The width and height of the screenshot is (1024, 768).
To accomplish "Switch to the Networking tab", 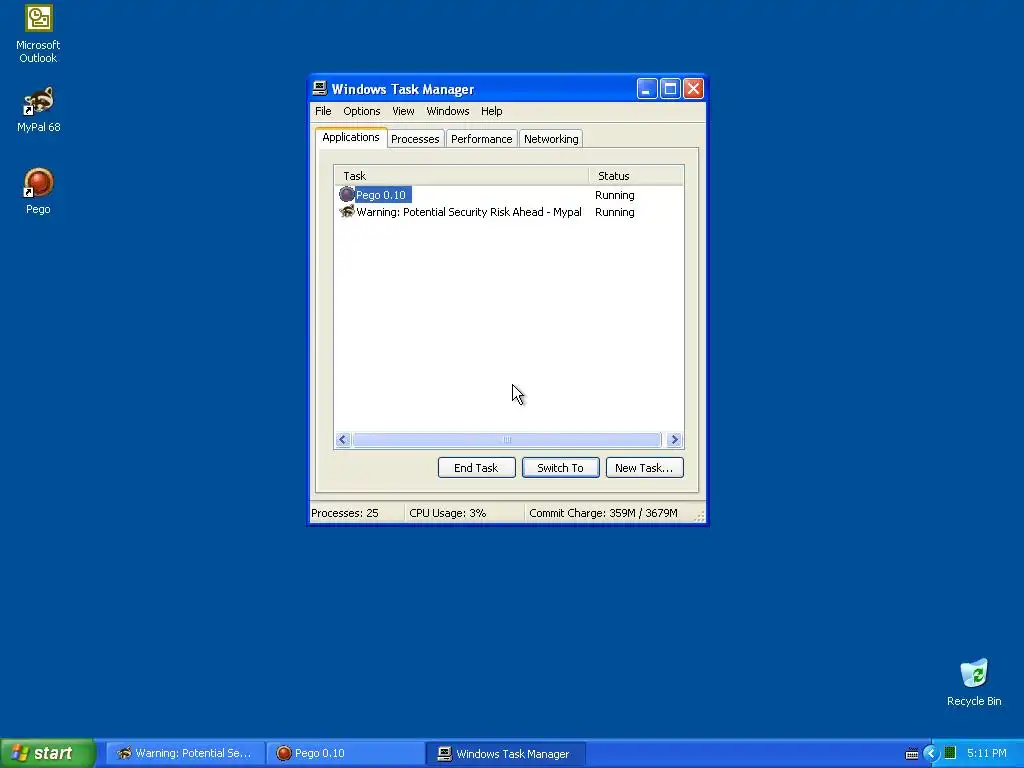I will 551,139.
